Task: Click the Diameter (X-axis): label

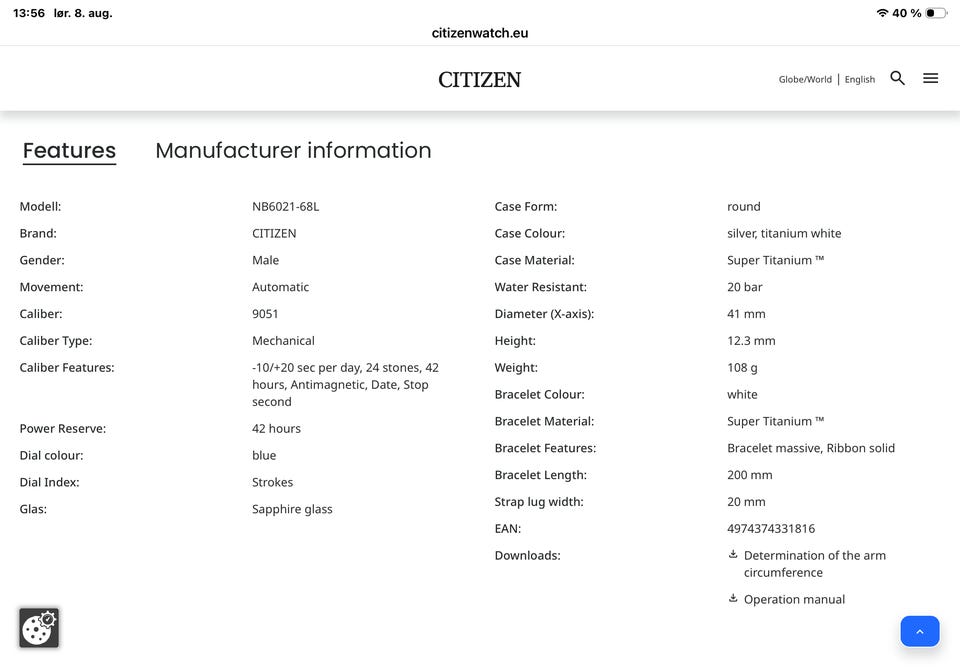Action: pyautogui.click(x=544, y=314)
